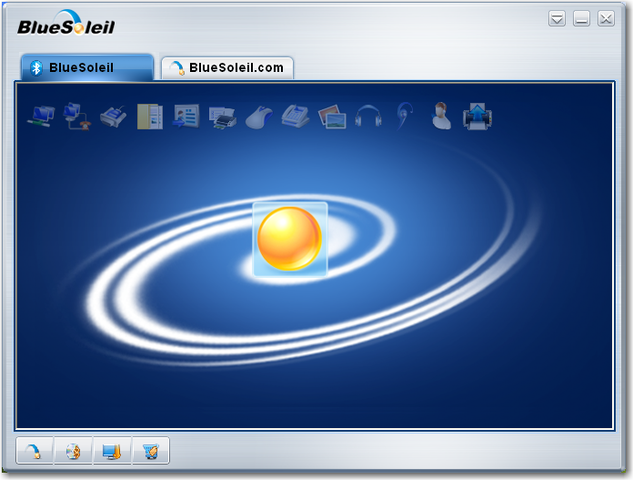This screenshot has width=633, height=480.
Task: Open the File Transfer folder icon
Action: pyautogui.click(x=150, y=117)
